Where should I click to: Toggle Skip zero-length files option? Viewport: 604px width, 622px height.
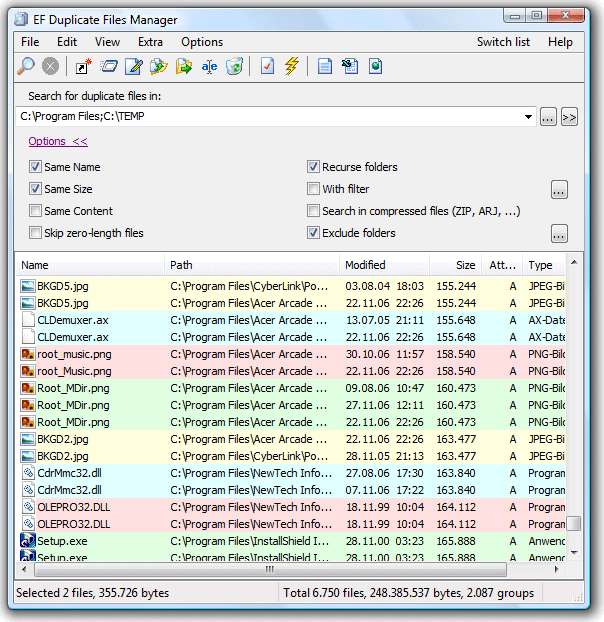click(x=36, y=233)
